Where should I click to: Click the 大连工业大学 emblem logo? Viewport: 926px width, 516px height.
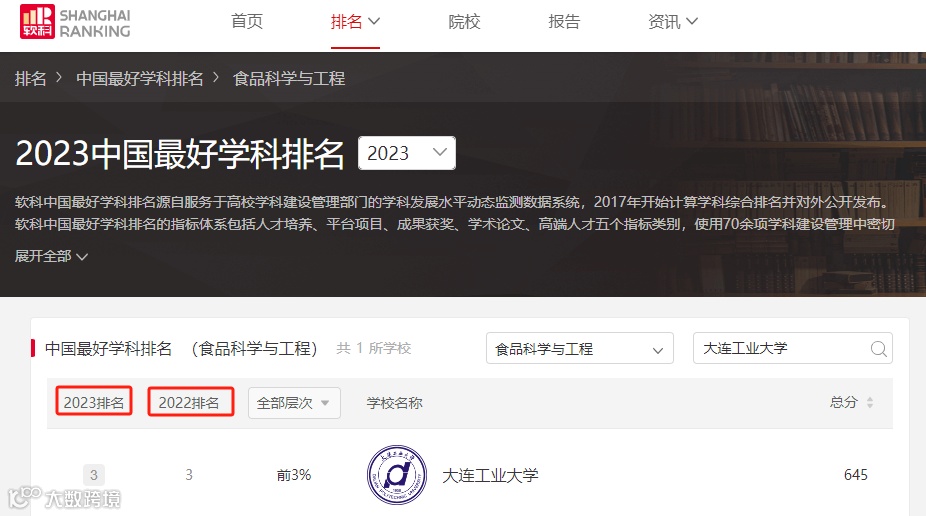pos(397,475)
